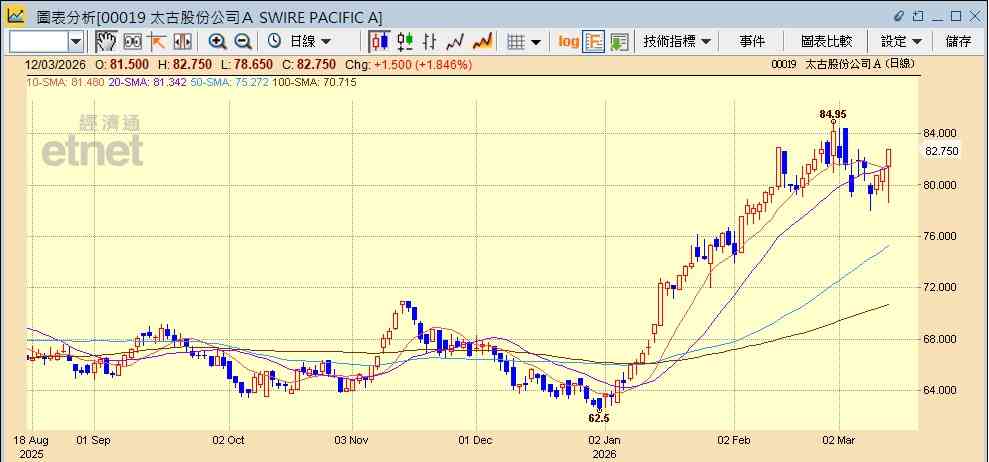Click the 12/03/2026 date readout
This screenshot has width=989, height=462.
[x=56, y=64]
